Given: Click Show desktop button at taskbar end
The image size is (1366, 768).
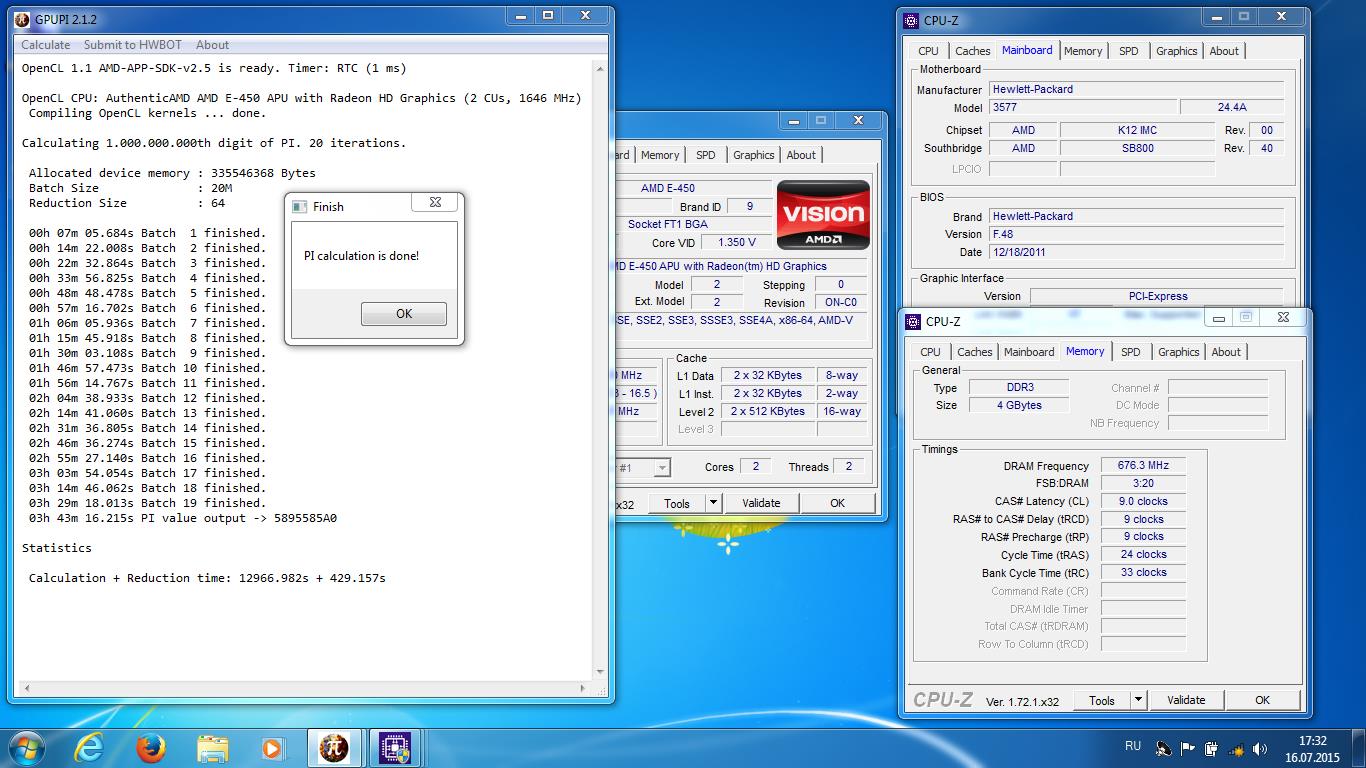Looking at the screenshot, I should (1359, 748).
